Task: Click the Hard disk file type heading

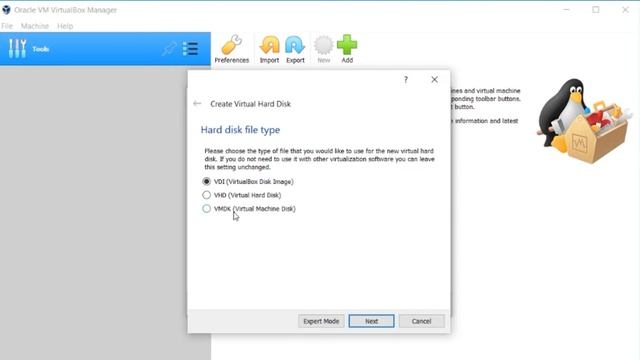Action: (240, 130)
